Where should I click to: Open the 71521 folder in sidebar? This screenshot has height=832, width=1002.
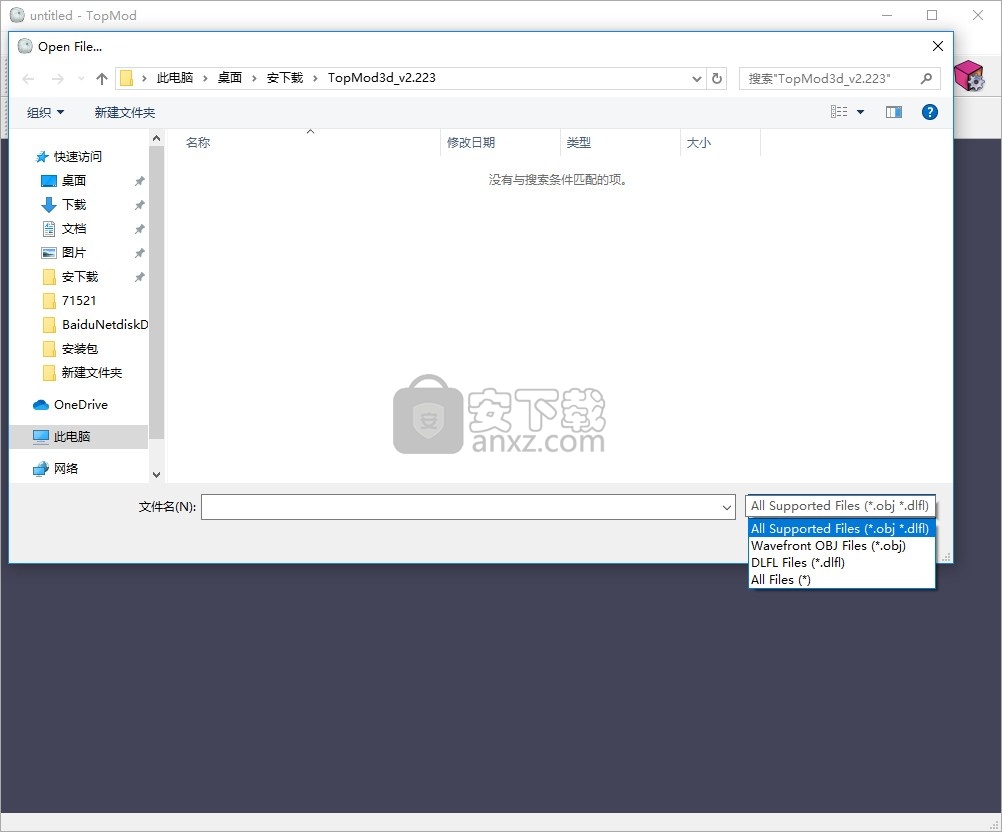(x=79, y=300)
